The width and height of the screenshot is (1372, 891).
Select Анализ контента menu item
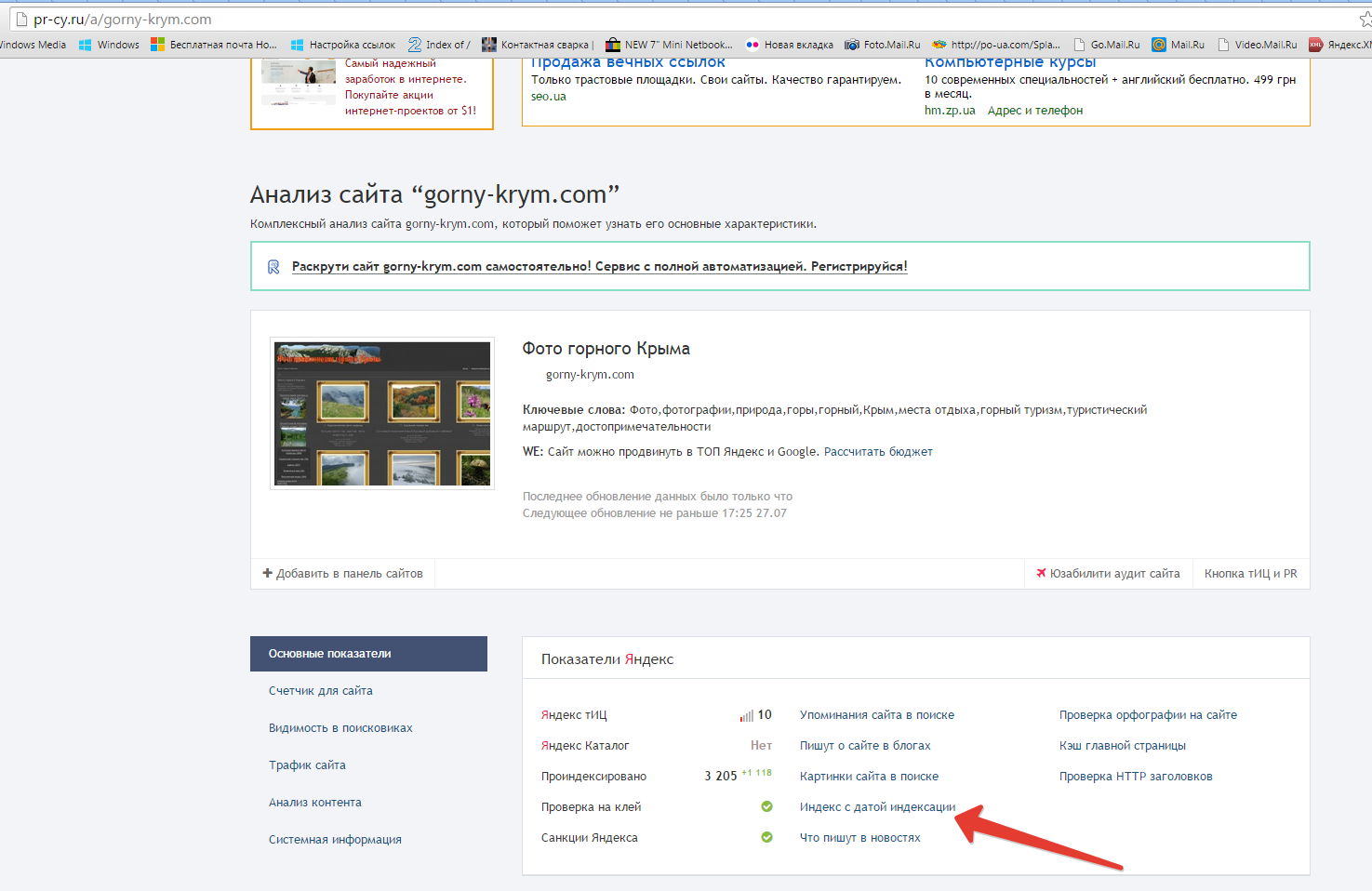[x=315, y=803]
